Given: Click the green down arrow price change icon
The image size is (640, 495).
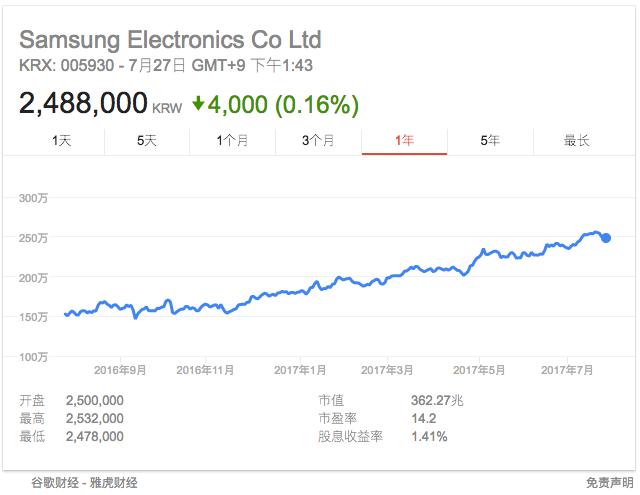Looking at the screenshot, I should click(198, 104).
